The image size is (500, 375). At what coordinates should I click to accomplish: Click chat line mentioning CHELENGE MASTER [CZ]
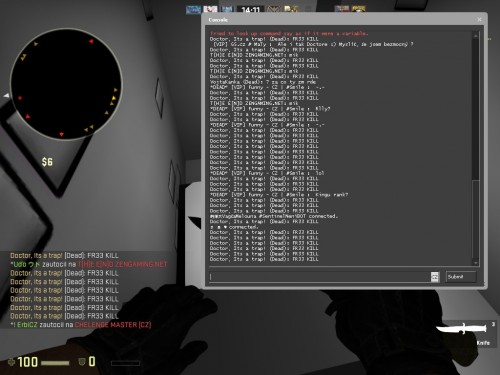pos(81,325)
